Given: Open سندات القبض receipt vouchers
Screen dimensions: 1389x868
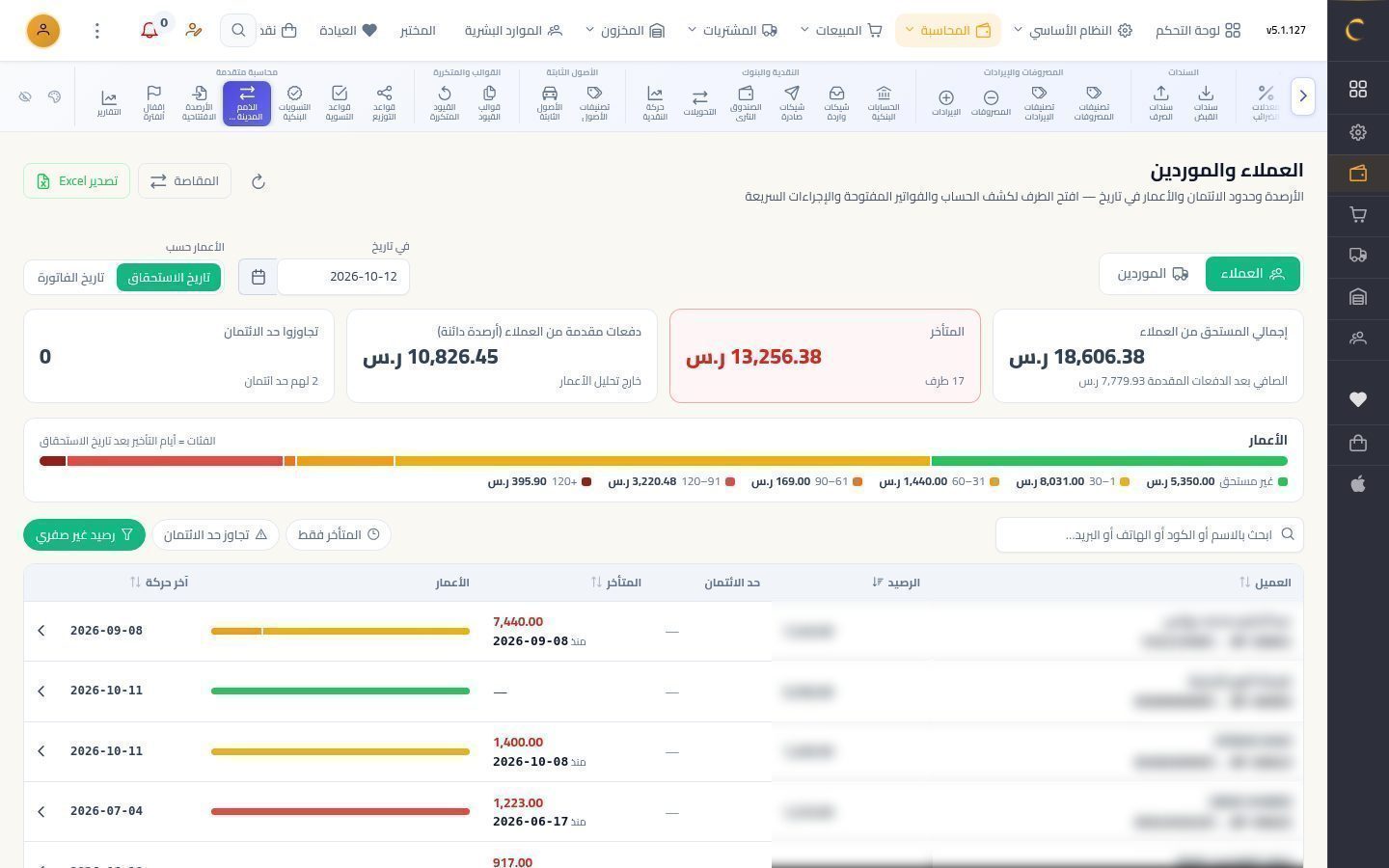Looking at the screenshot, I should tap(1206, 102).
